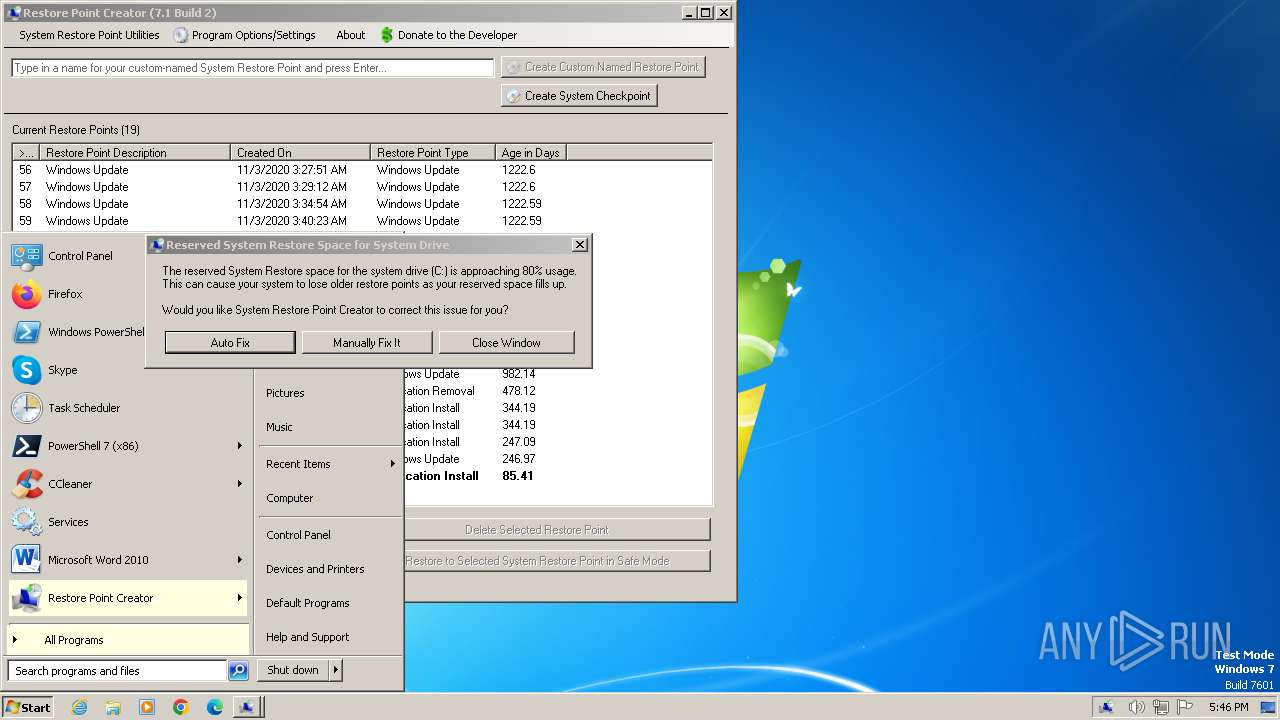Screen dimensions: 1280x720
Task: Open System Restore Point Utilities menu
Action: (x=89, y=35)
